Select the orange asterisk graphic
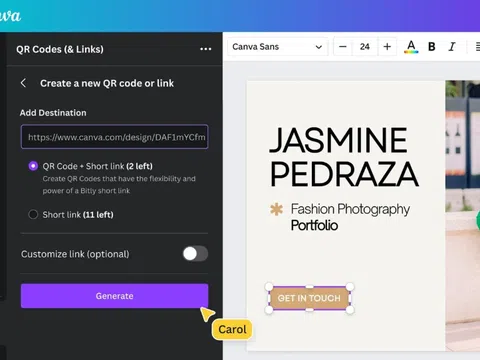480x360 pixels. tap(276, 209)
